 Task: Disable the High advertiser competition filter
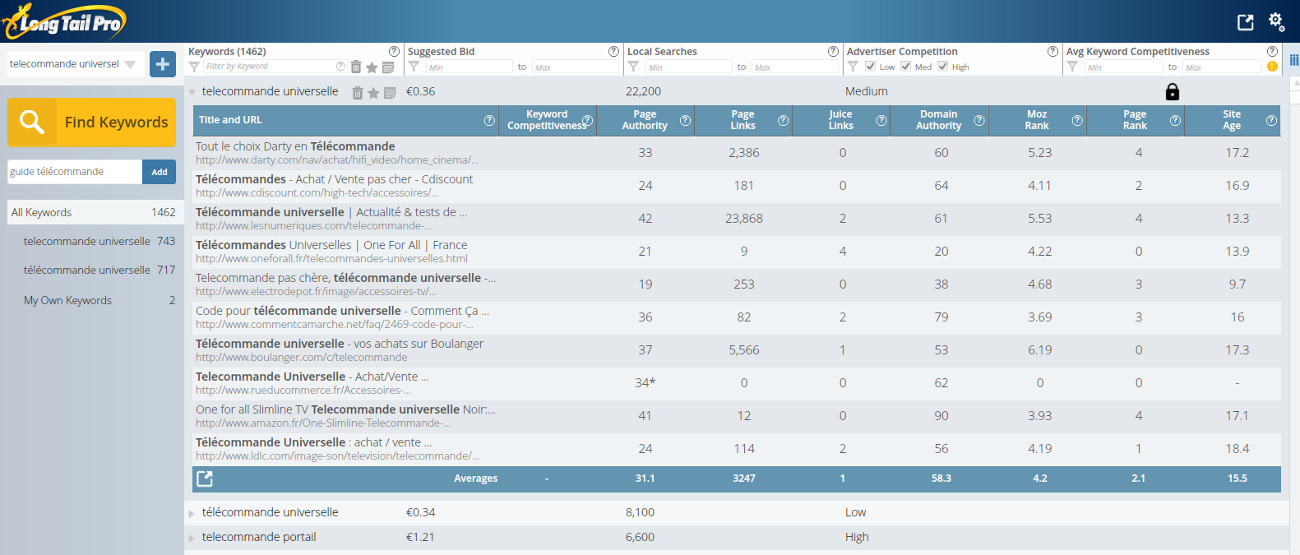[942, 67]
